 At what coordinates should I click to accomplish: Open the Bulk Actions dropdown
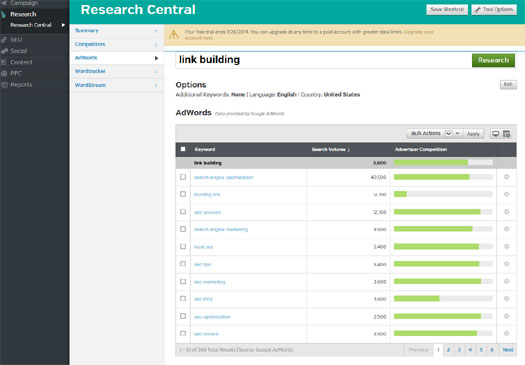click(434, 133)
